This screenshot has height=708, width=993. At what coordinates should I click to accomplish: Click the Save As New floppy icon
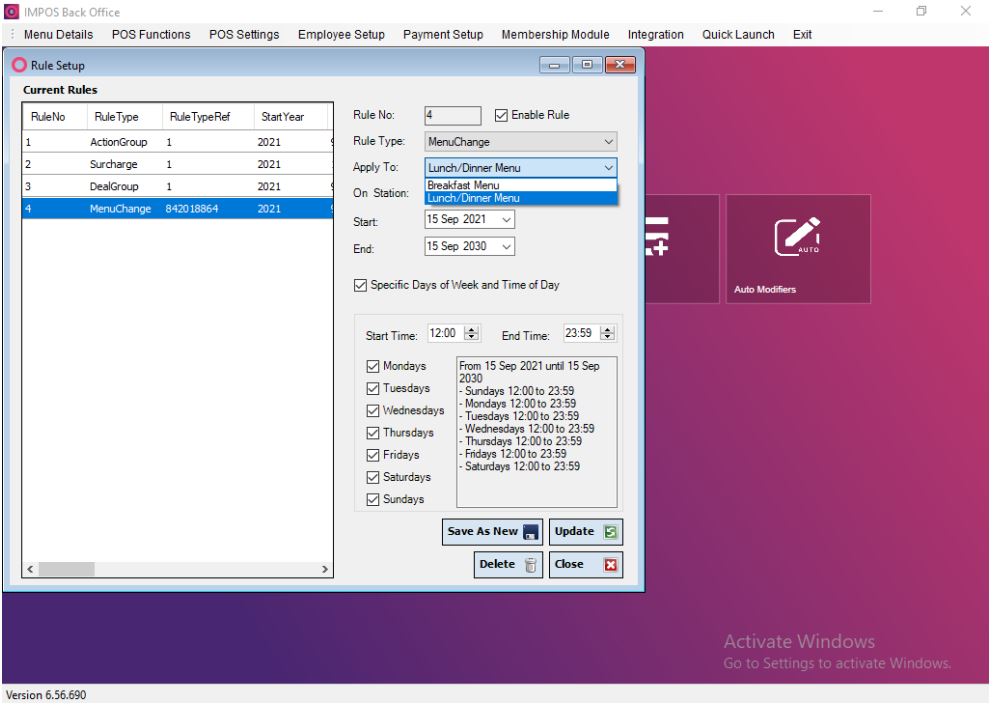pos(530,532)
